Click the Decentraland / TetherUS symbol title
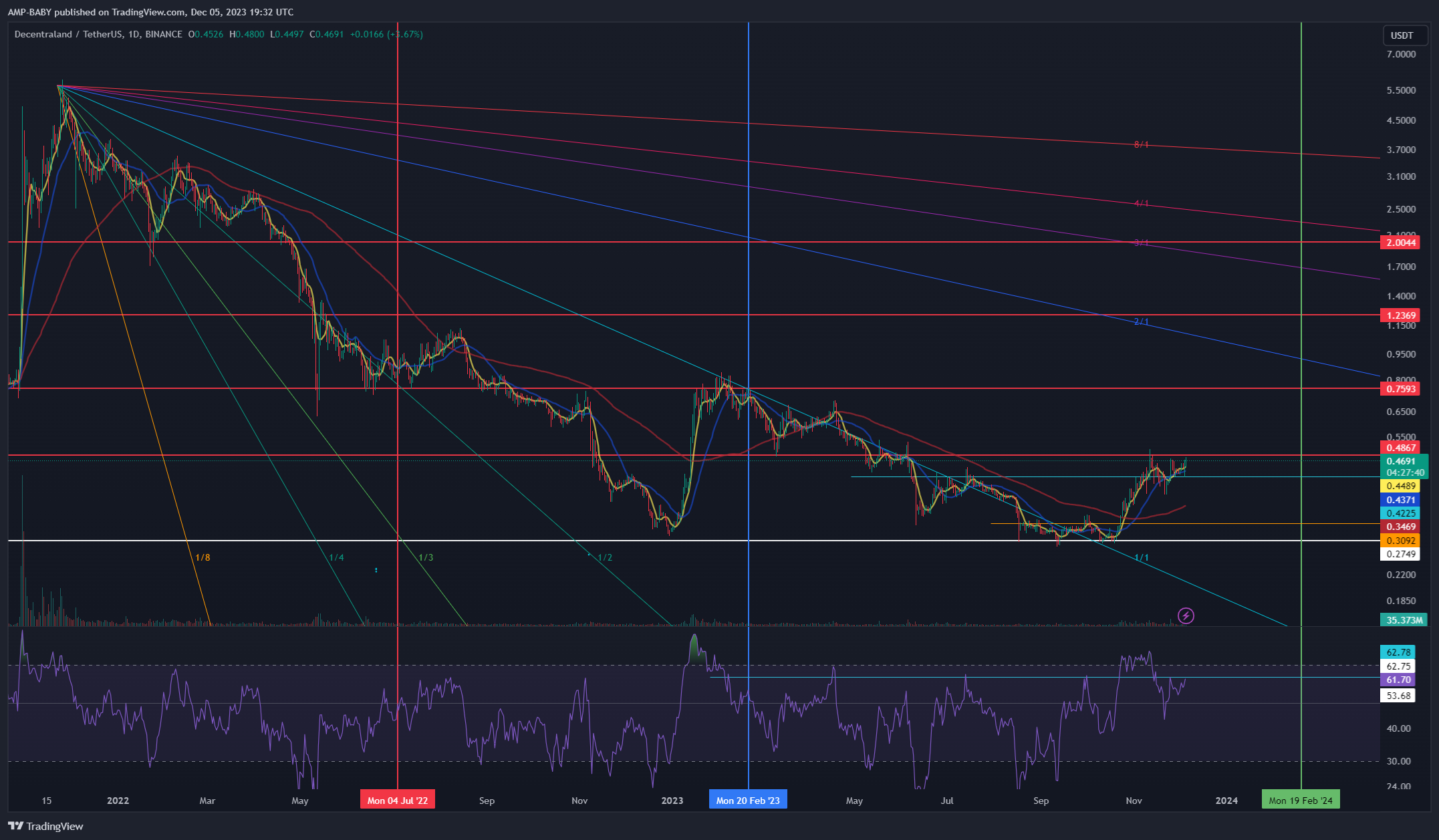 pos(70,34)
